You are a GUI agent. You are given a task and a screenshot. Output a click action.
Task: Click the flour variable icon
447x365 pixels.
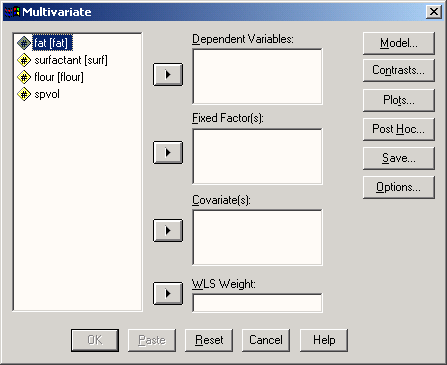click(24, 77)
